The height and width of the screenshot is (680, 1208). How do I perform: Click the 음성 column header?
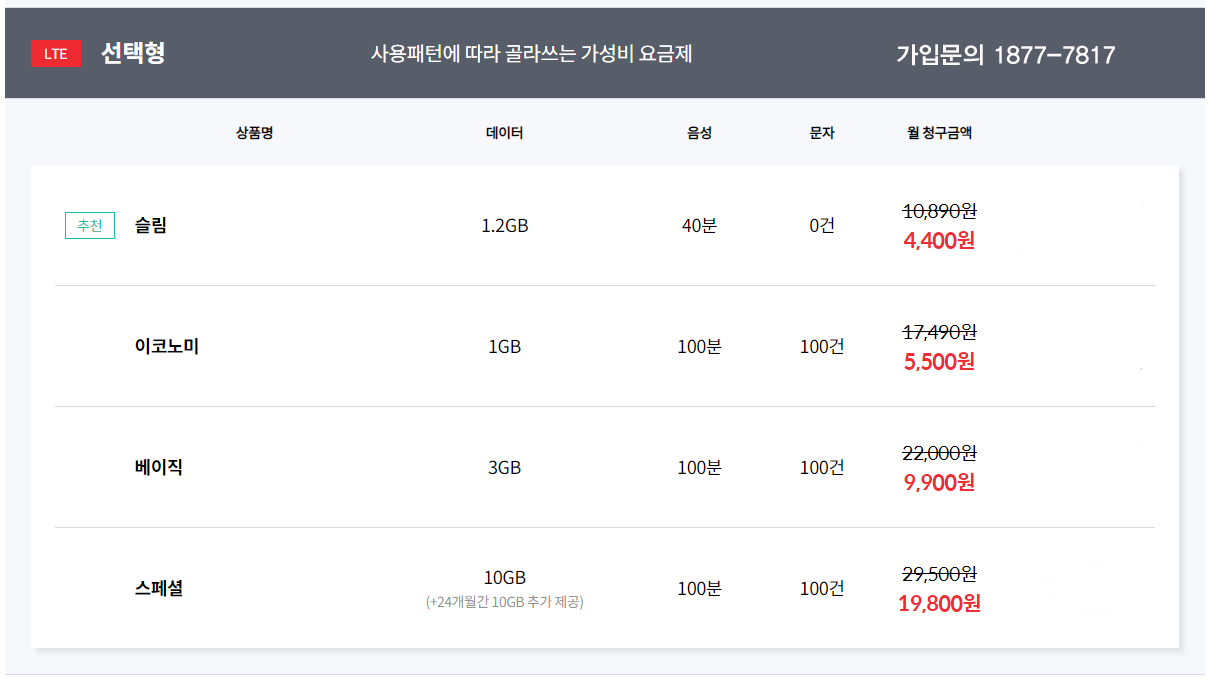tap(699, 133)
